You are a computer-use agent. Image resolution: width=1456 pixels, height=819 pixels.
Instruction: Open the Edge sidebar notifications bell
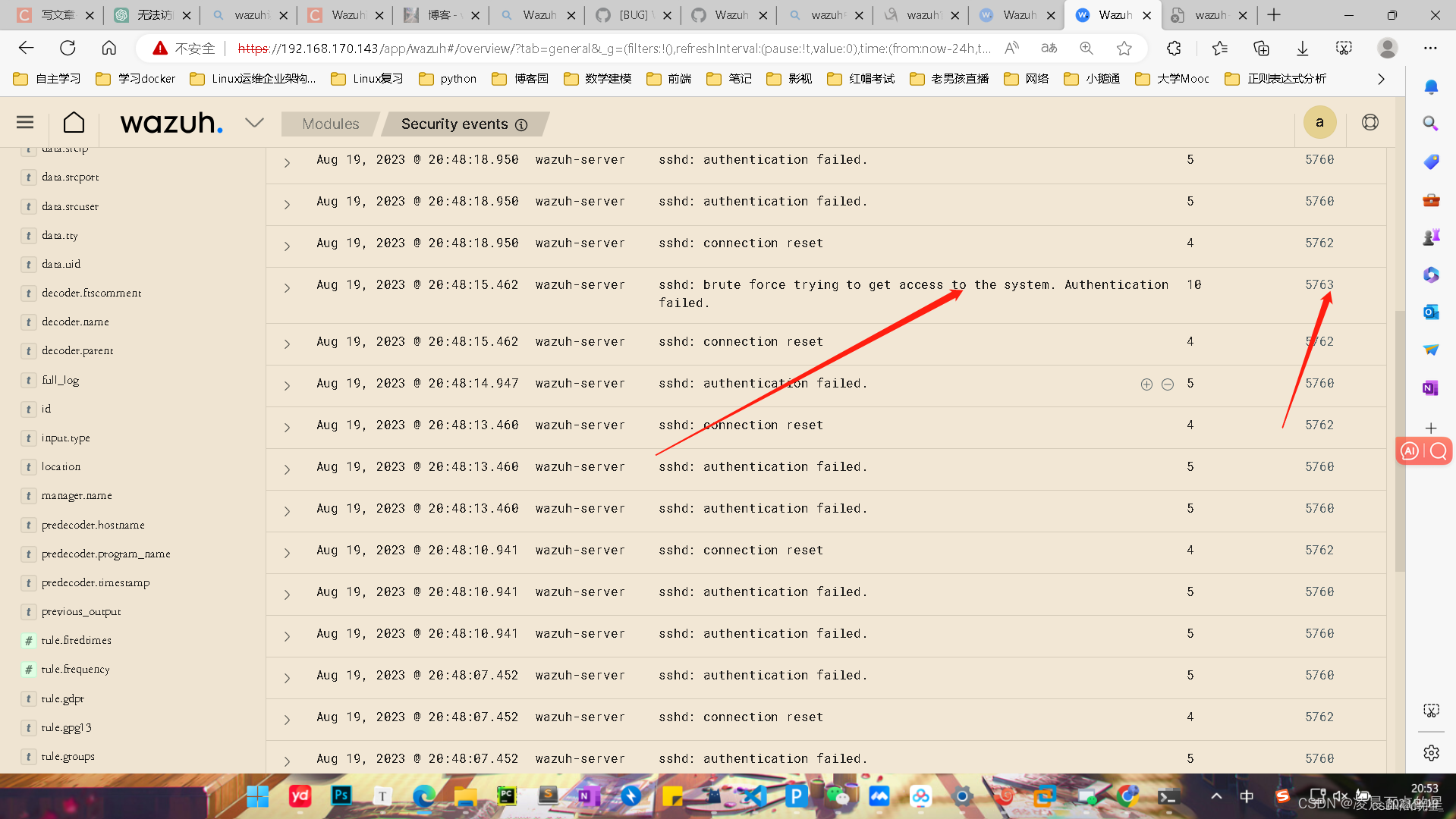tap(1430, 86)
